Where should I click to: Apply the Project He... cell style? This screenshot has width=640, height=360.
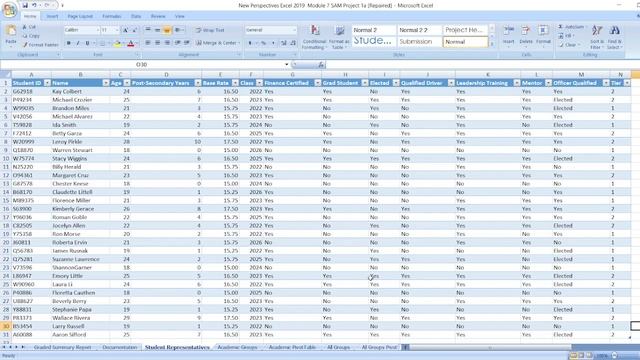tap(465, 30)
